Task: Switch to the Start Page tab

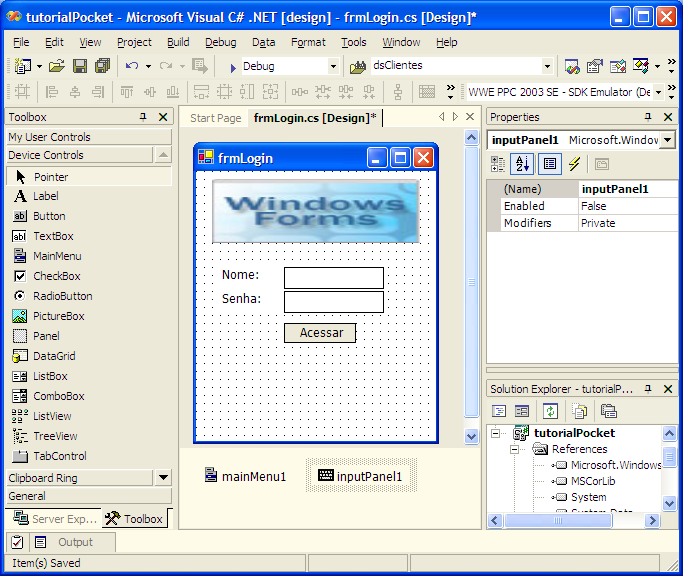Action: pos(215,118)
